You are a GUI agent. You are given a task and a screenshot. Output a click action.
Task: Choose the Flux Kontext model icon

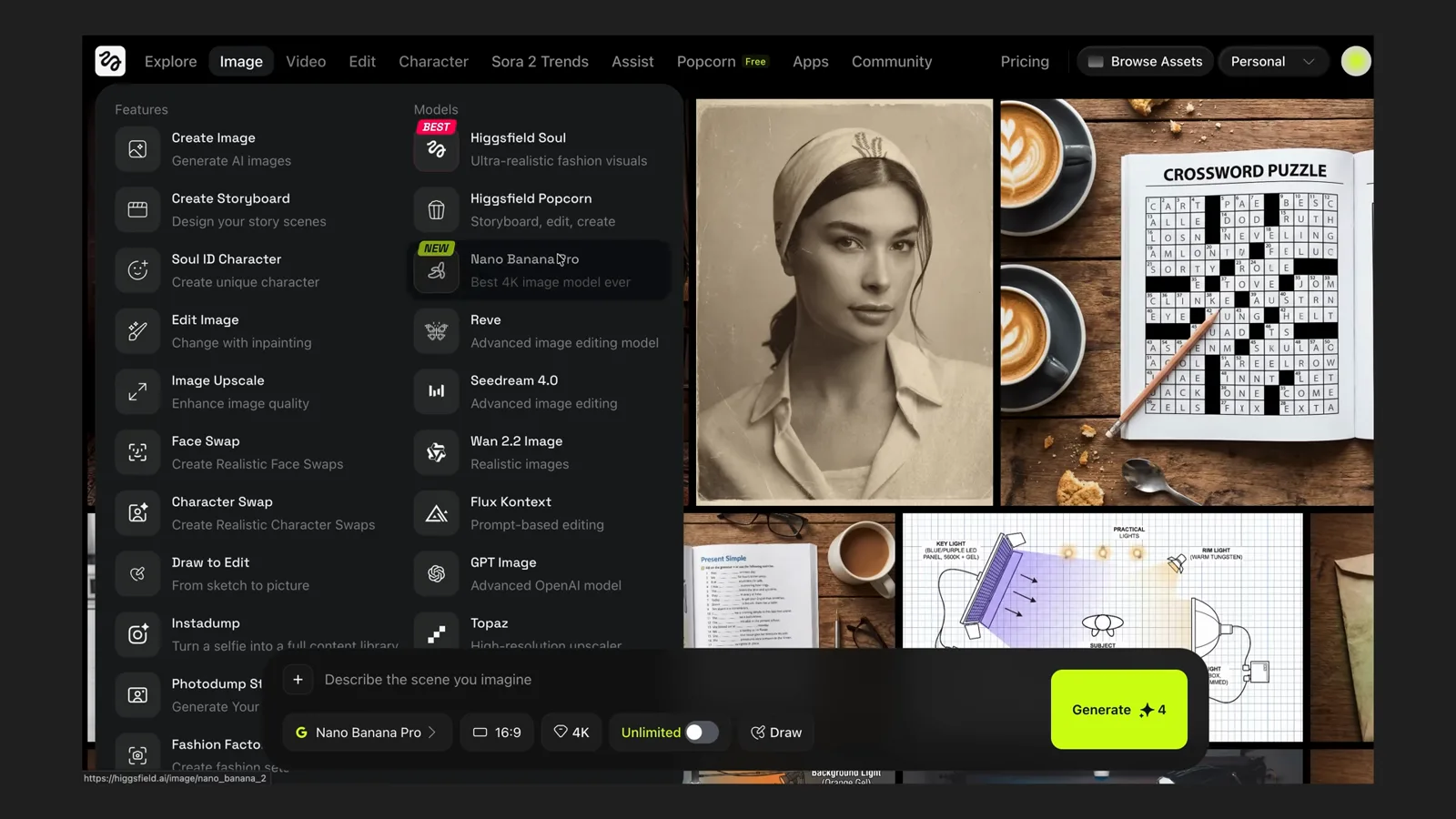[437, 513]
